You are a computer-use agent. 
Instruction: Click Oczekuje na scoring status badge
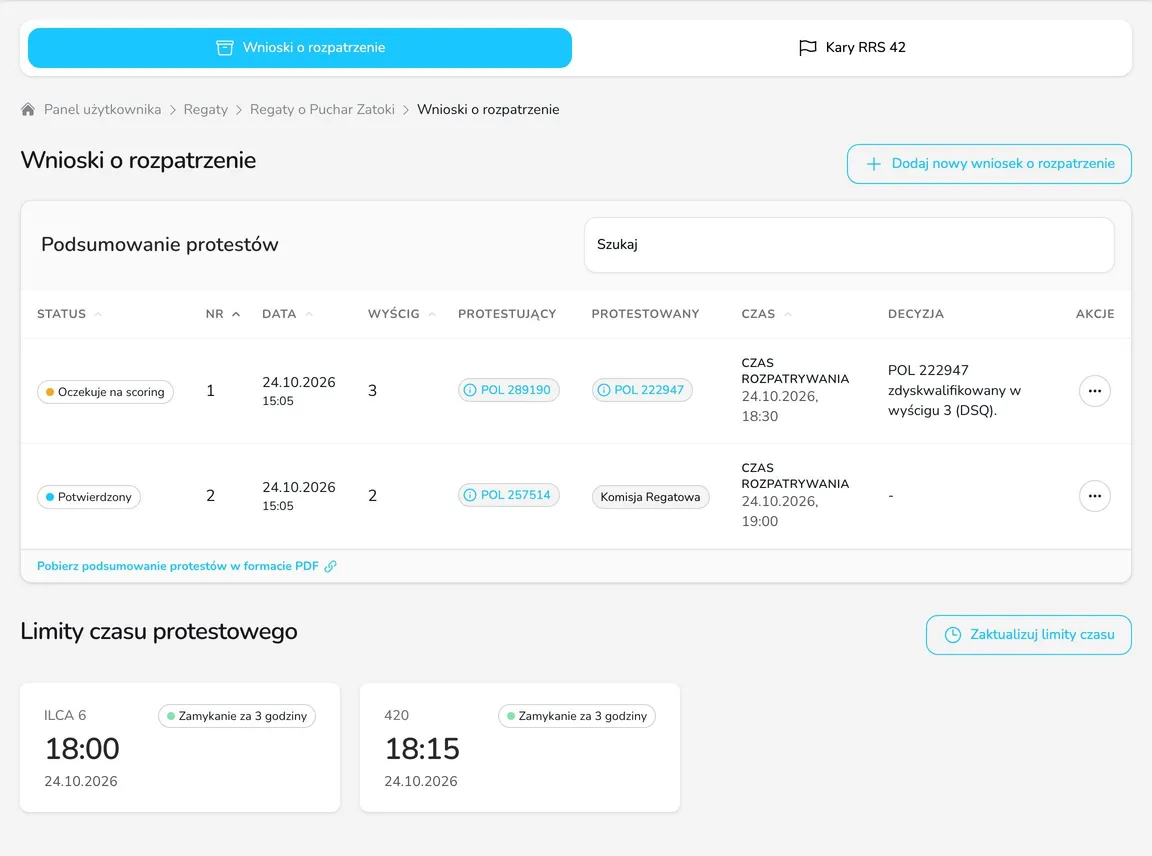click(x=105, y=392)
